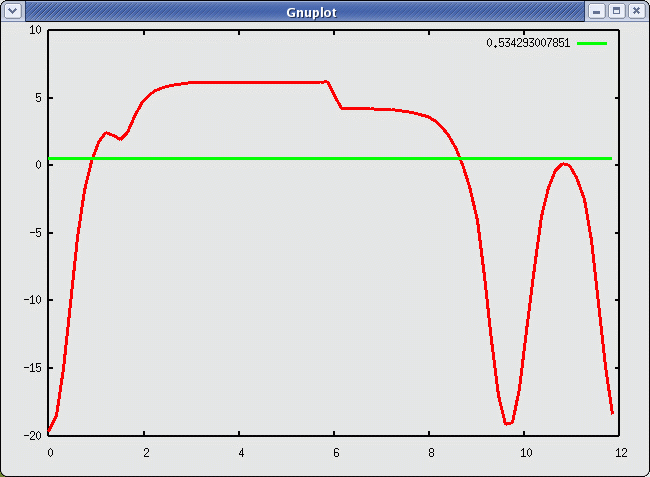Click the y-axis tick label 10
This screenshot has height=477, width=650.
coord(35,30)
